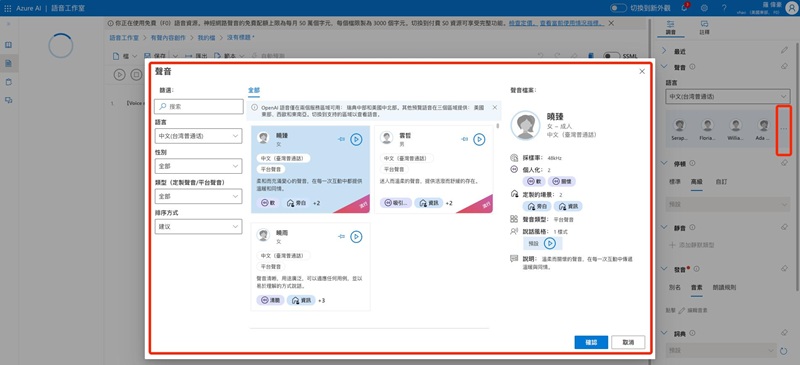Click the pin icon on 雲哲 card
The image size is (800, 365).
464,139
